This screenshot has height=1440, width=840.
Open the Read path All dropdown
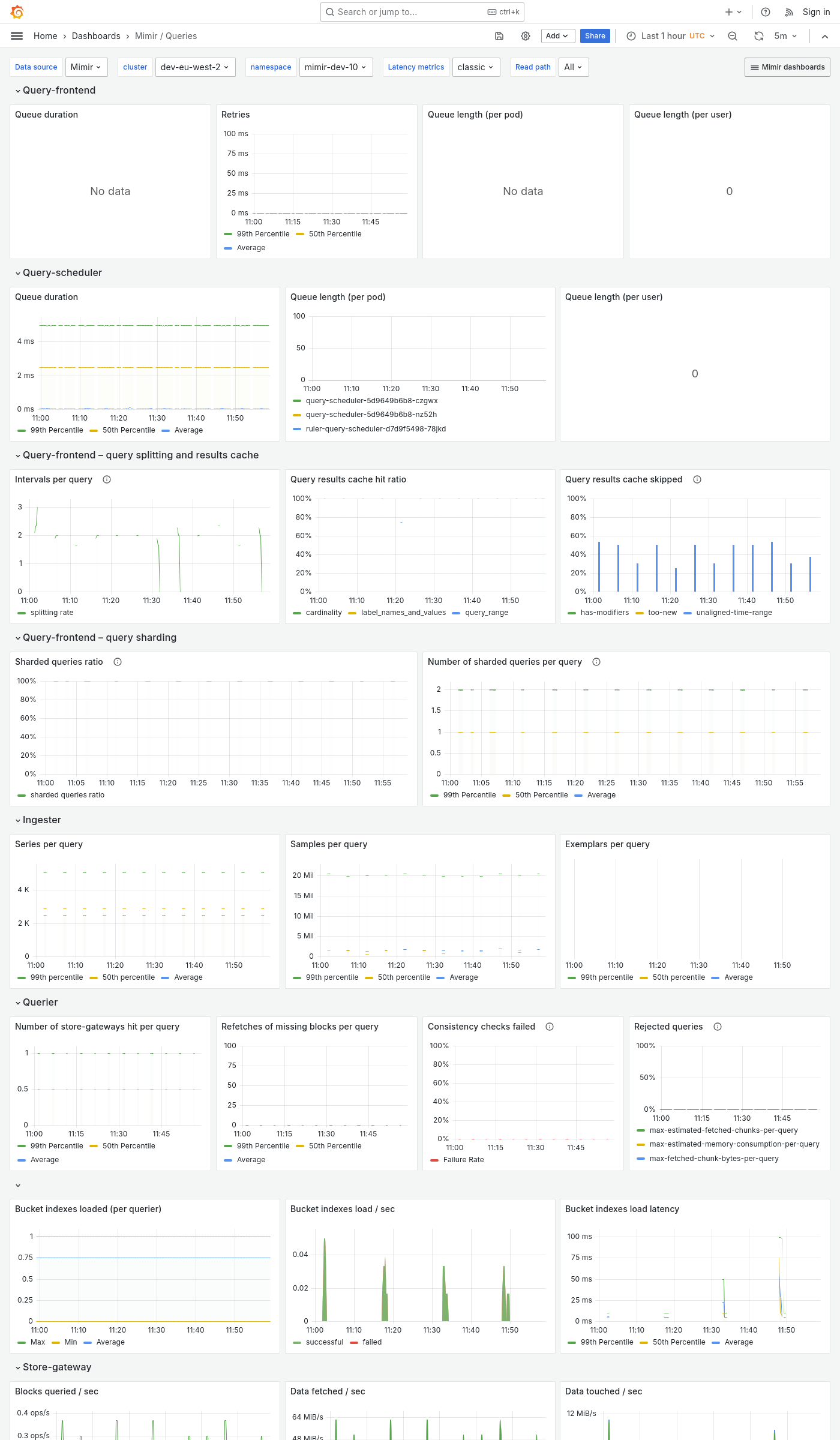coord(574,67)
